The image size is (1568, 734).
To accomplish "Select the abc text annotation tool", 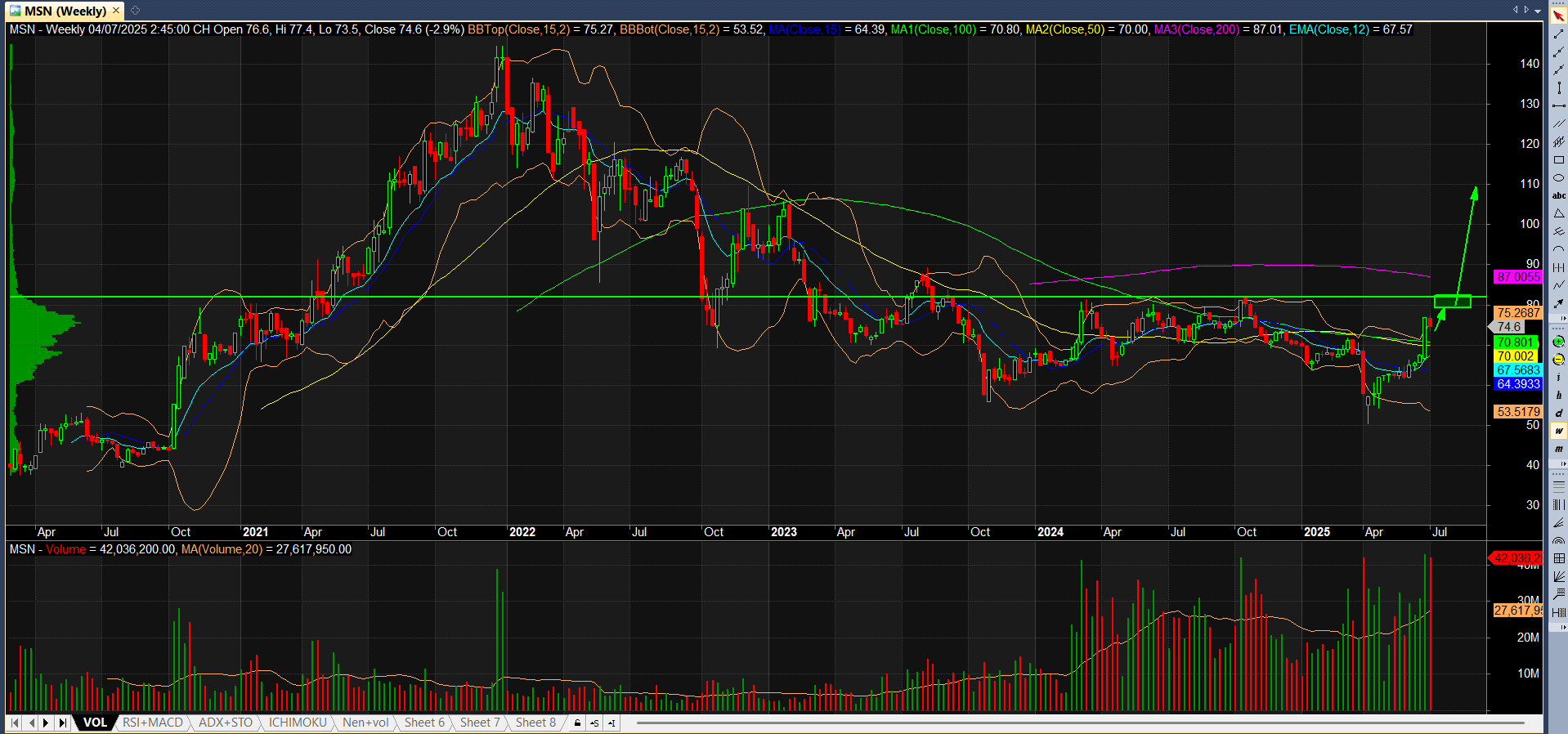I will click(x=1558, y=195).
